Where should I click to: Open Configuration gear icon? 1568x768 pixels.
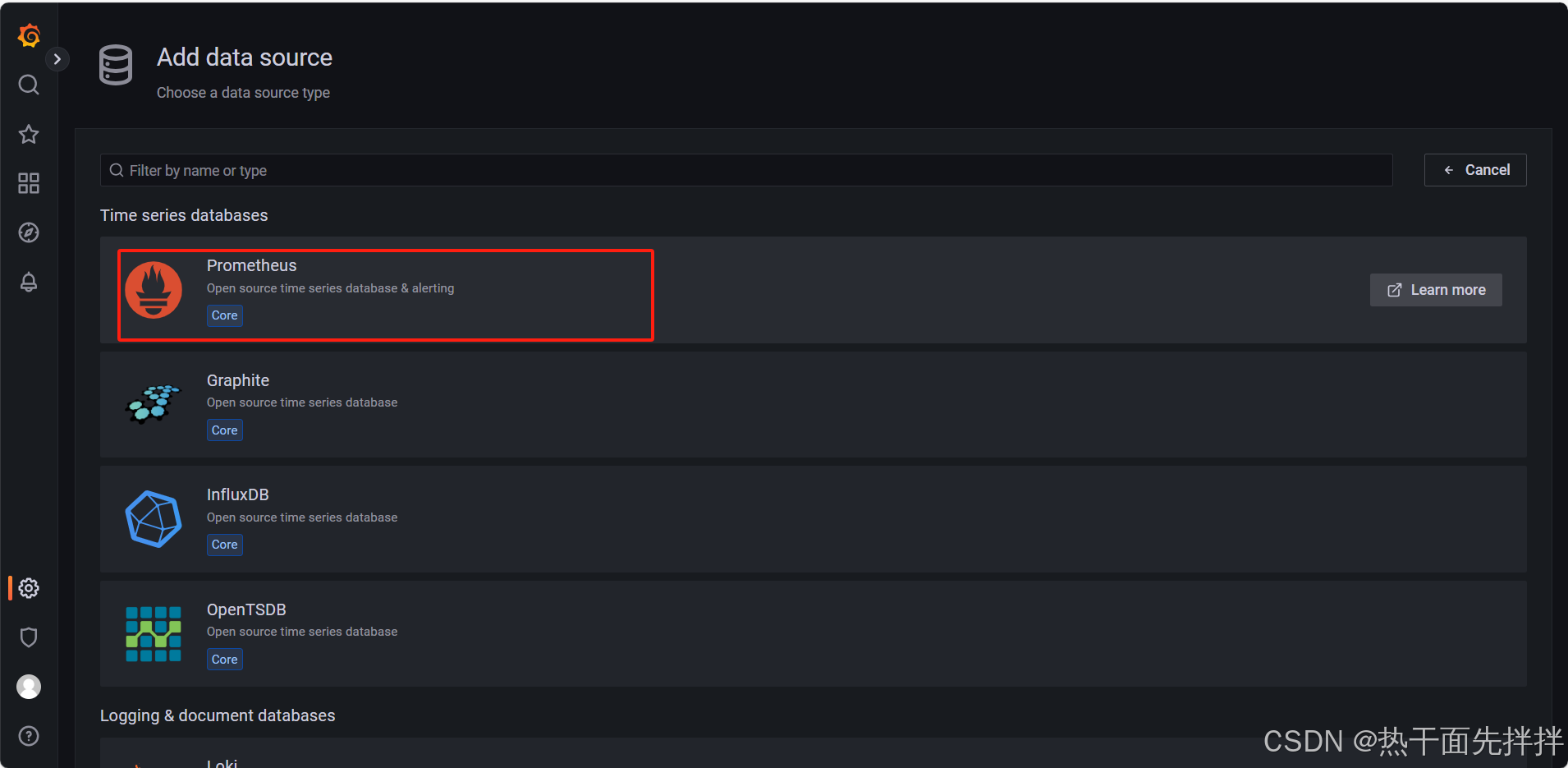pos(29,588)
